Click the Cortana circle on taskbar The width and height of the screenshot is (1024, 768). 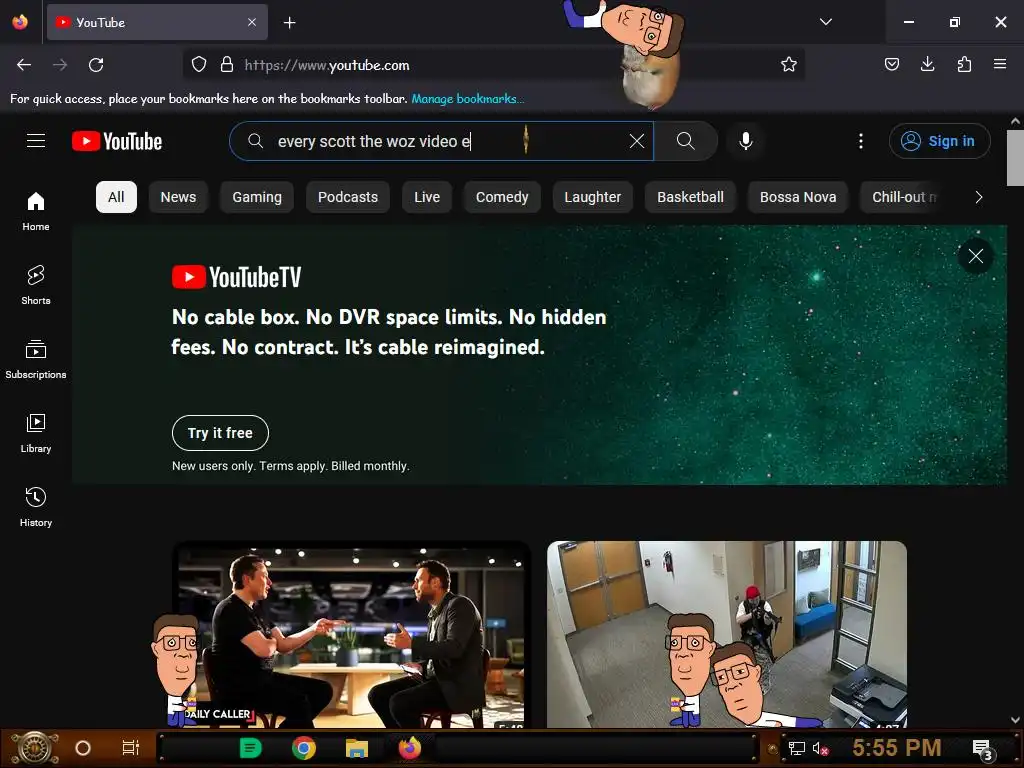(x=83, y=748)
